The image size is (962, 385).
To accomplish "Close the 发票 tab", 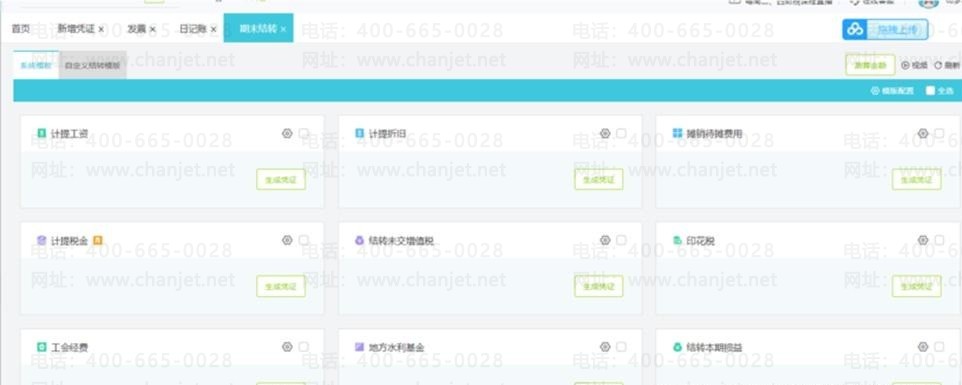I will tap(153, 29).
